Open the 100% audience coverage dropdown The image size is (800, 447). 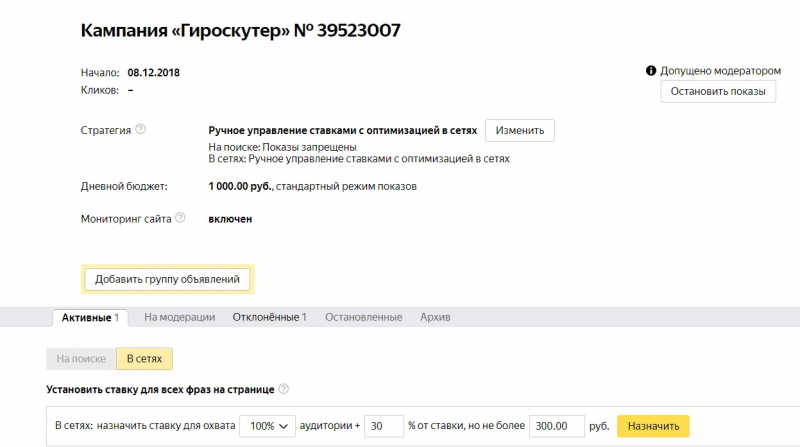267,426
